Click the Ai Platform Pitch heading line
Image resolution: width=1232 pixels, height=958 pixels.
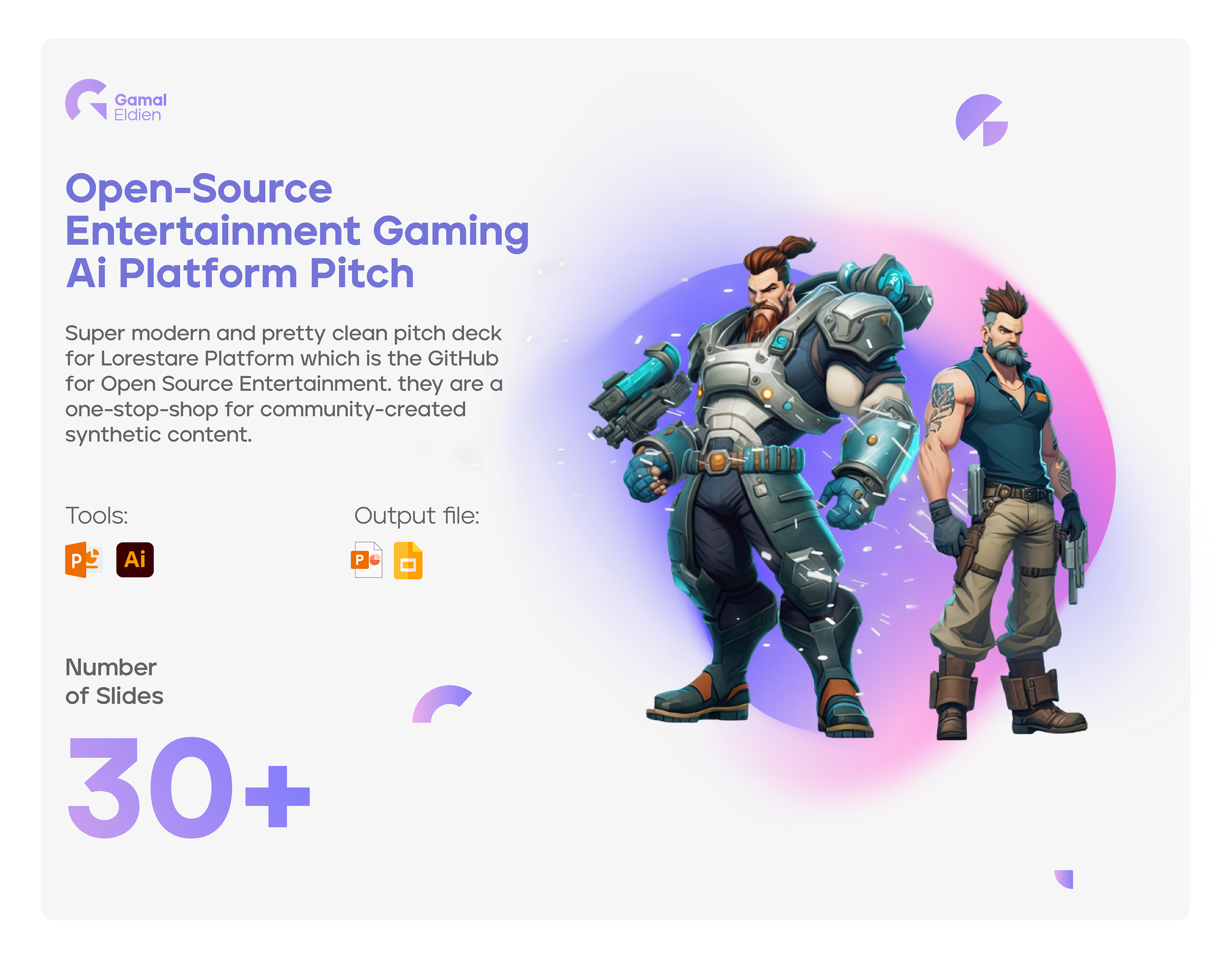click(240, 273)
